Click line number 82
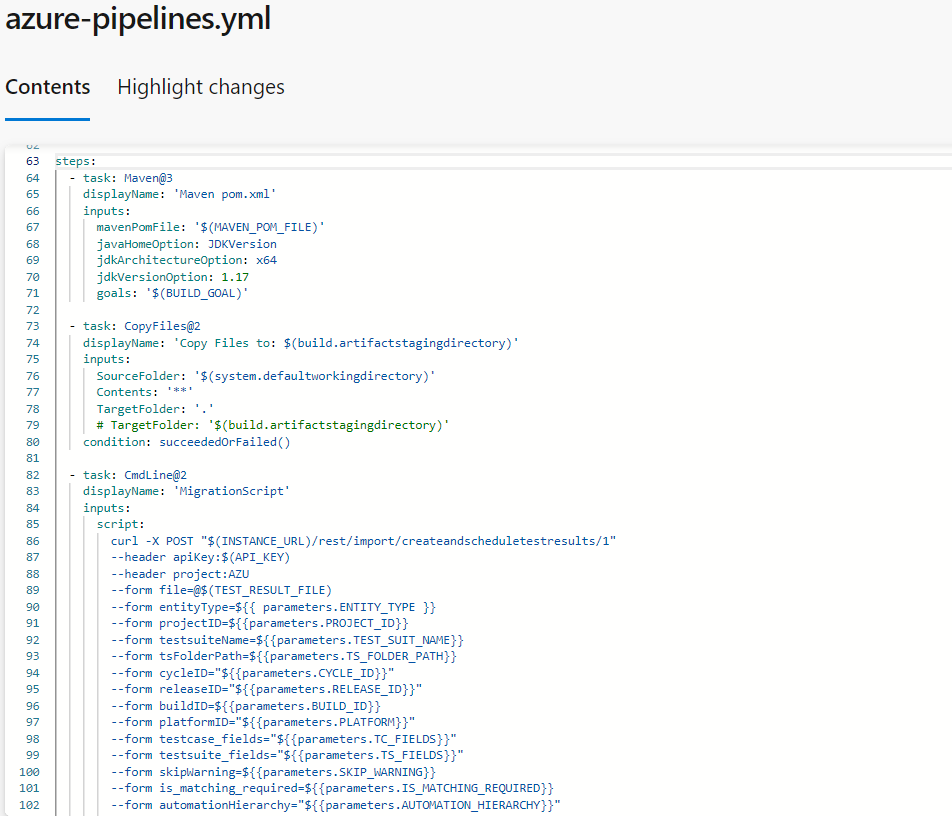This screenshot has height=816, width=952. [32, 473]
